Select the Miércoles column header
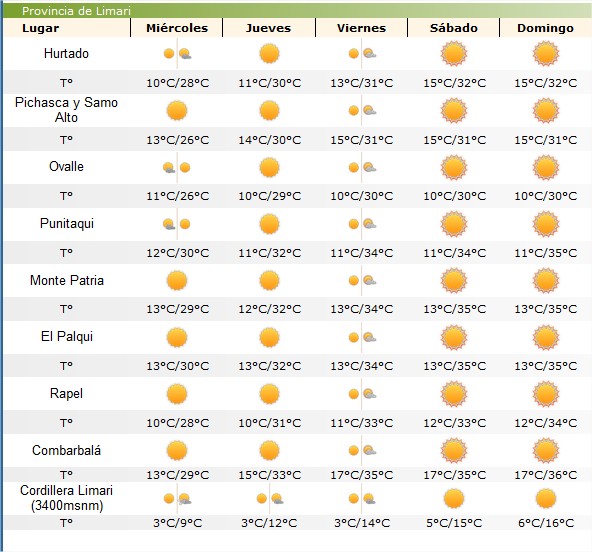The image size is (592, 552). coord(177,28)
